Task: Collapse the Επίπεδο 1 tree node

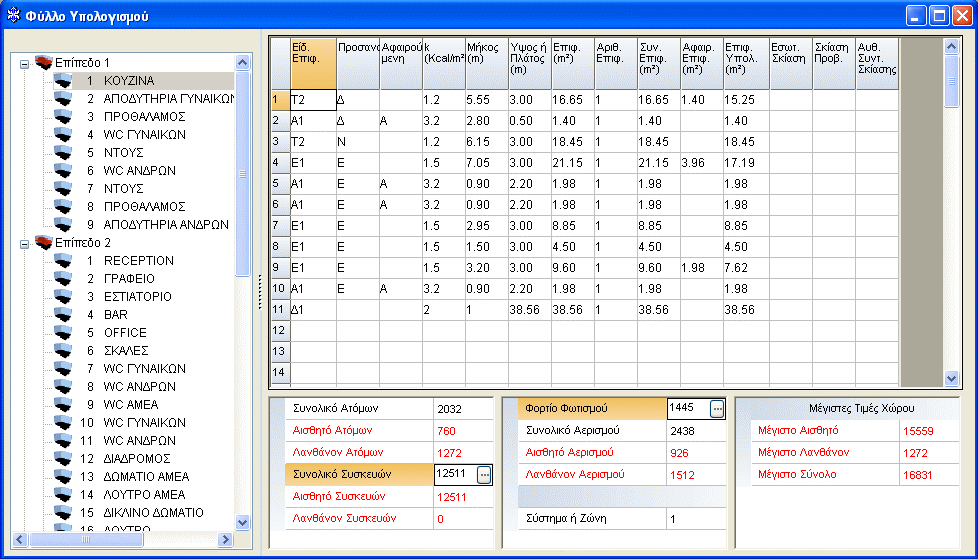Action: tap(24, 63)
